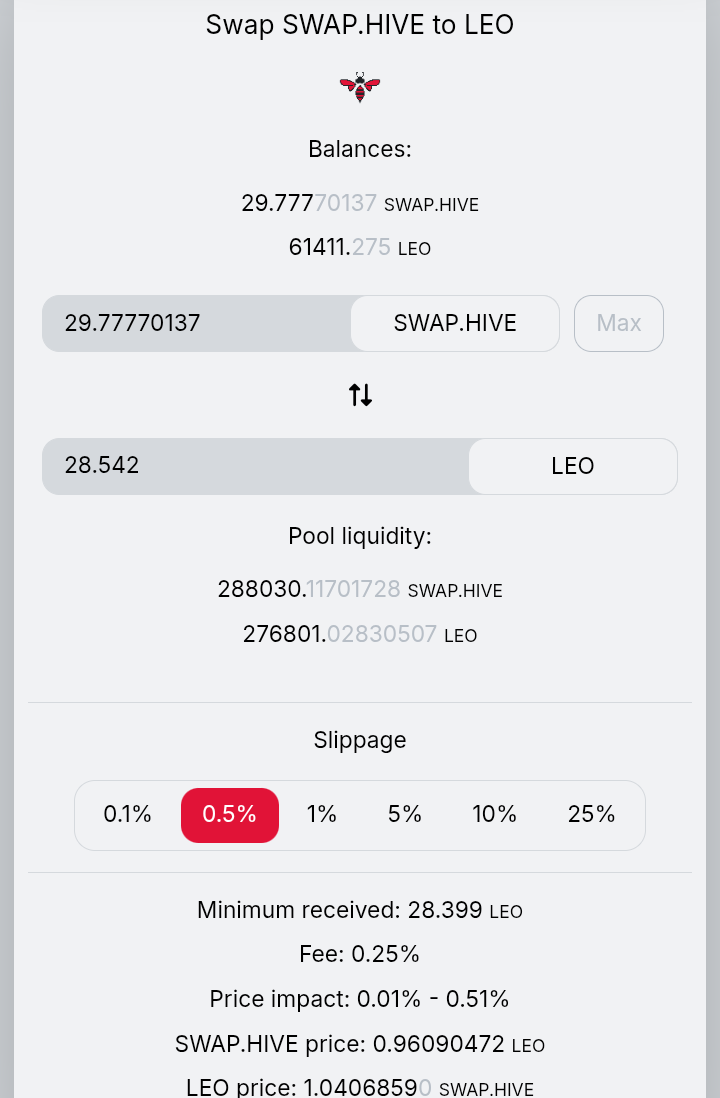Swap token direction with the arrows icon
The height and width of the screenshot is (1098, 720).
360,395
